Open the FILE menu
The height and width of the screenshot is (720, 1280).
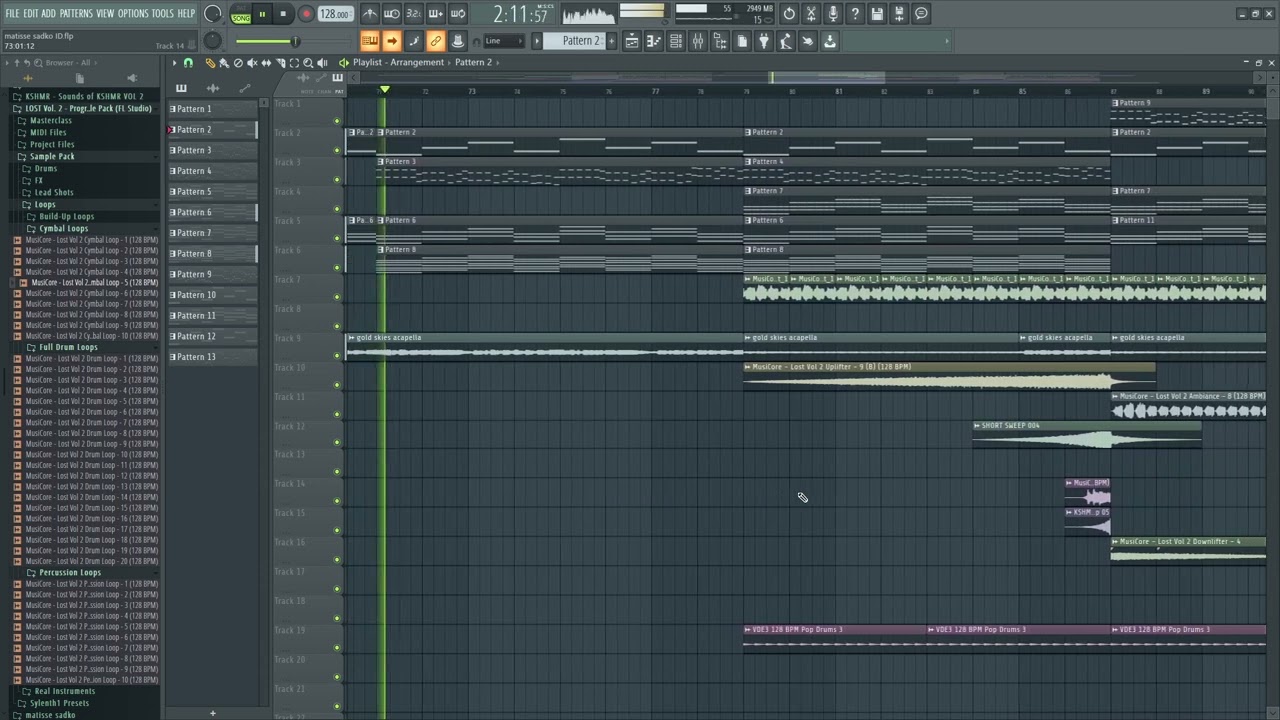[x=13, y=13]
